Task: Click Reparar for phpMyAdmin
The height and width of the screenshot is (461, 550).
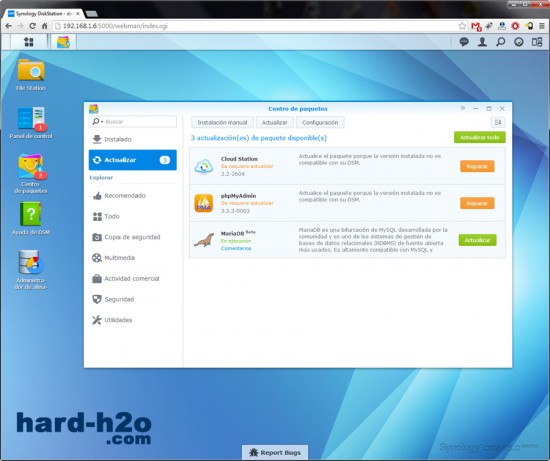Action: (x=477, y=203)
